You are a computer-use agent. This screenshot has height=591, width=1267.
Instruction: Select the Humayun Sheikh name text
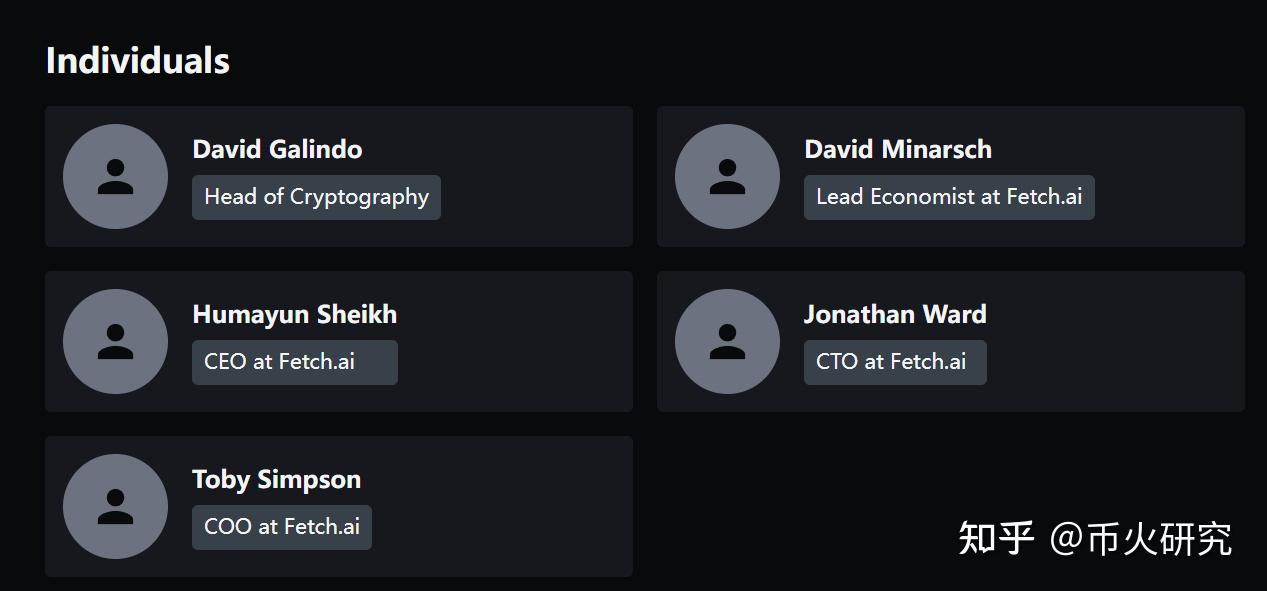(x=294, y=314)
